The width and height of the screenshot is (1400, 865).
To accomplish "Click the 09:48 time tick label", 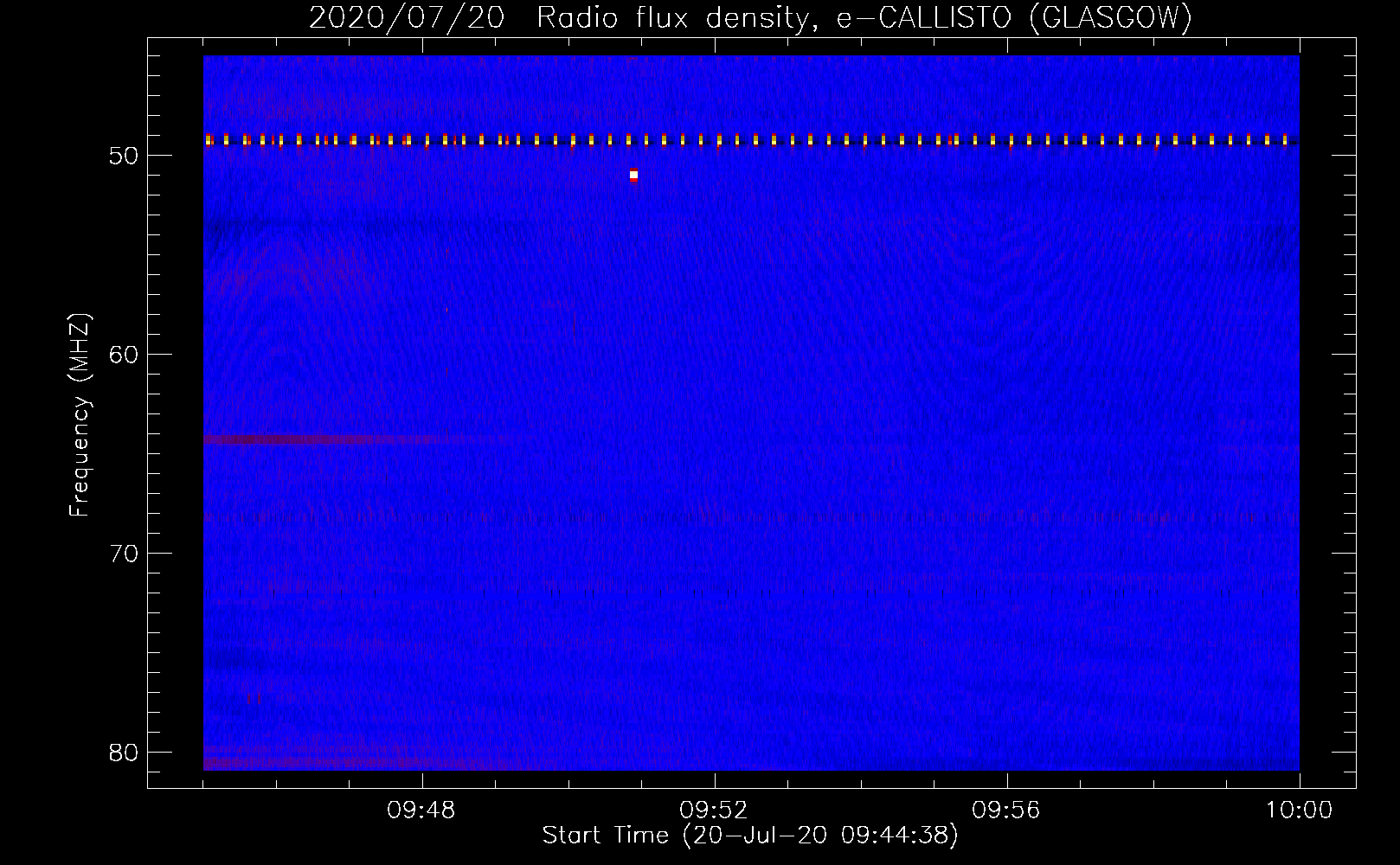I will pos(421,811).
